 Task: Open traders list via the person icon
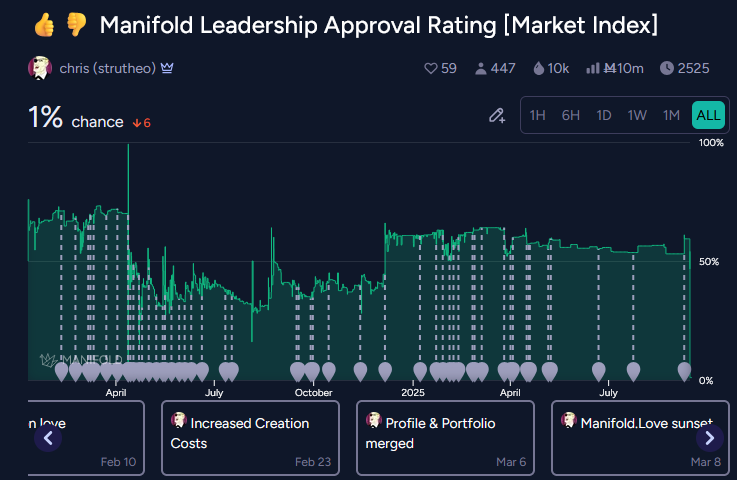point(480,69)
